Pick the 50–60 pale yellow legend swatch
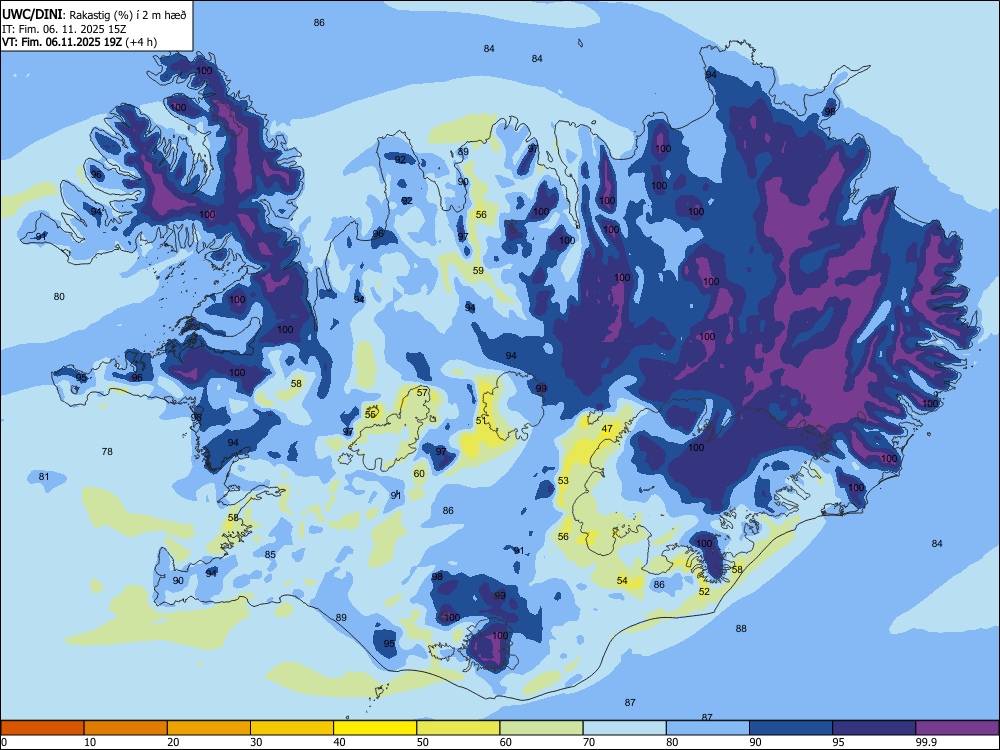1000x750 pixels. pos(458,728)
